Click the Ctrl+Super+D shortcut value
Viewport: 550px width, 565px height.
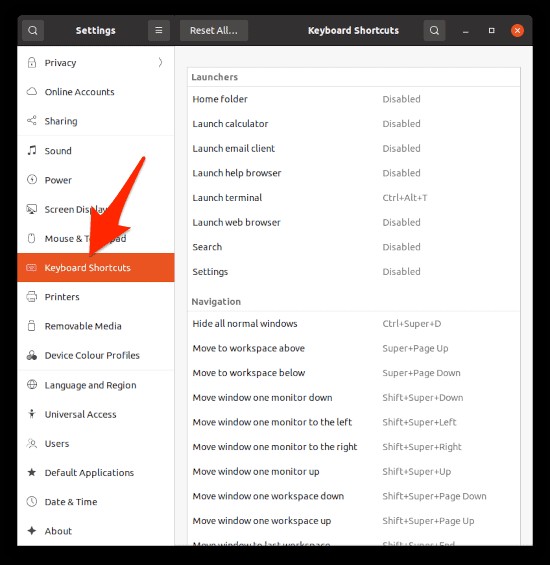pos(412,324)
